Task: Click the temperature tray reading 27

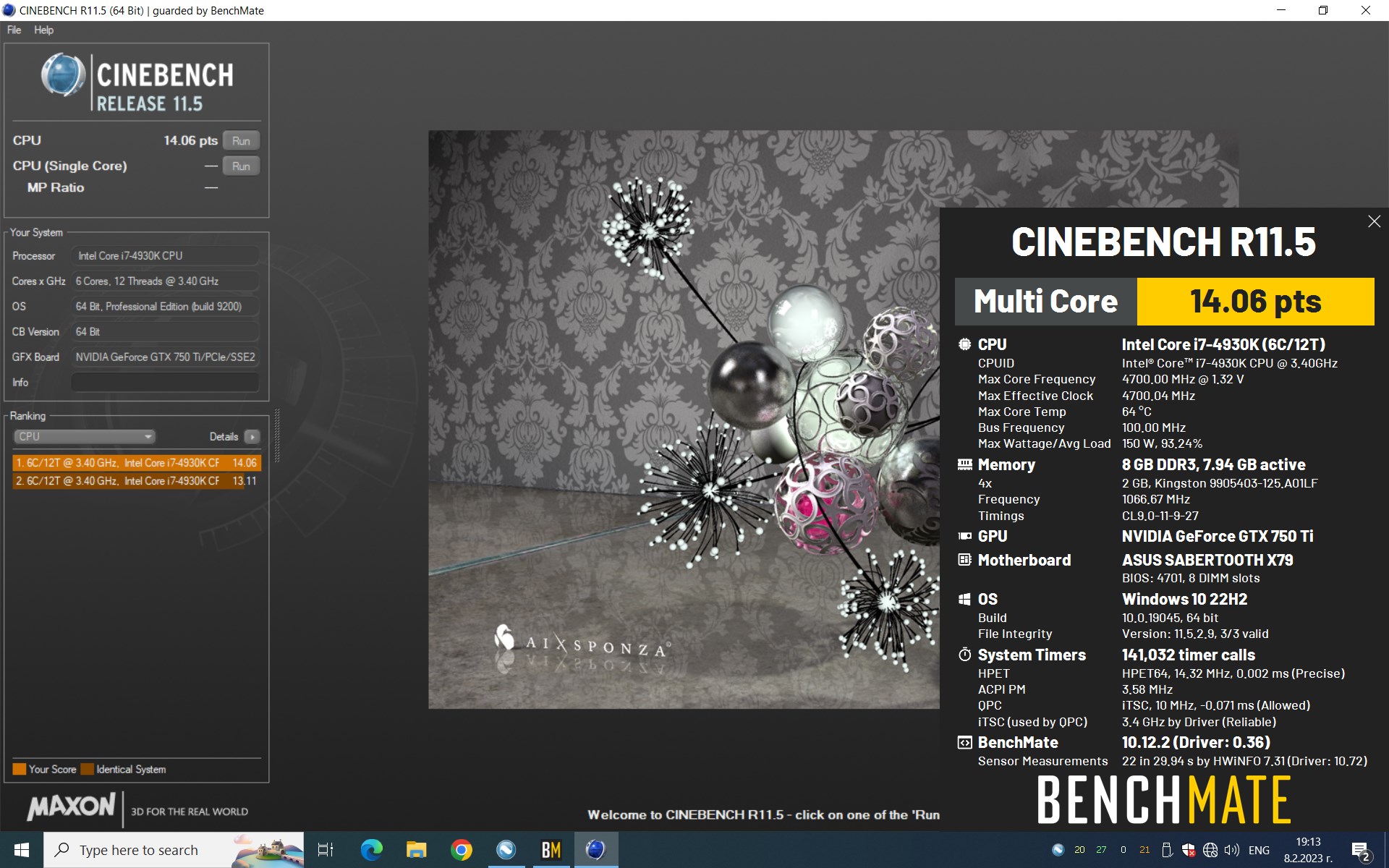Action: (1101, 850)
